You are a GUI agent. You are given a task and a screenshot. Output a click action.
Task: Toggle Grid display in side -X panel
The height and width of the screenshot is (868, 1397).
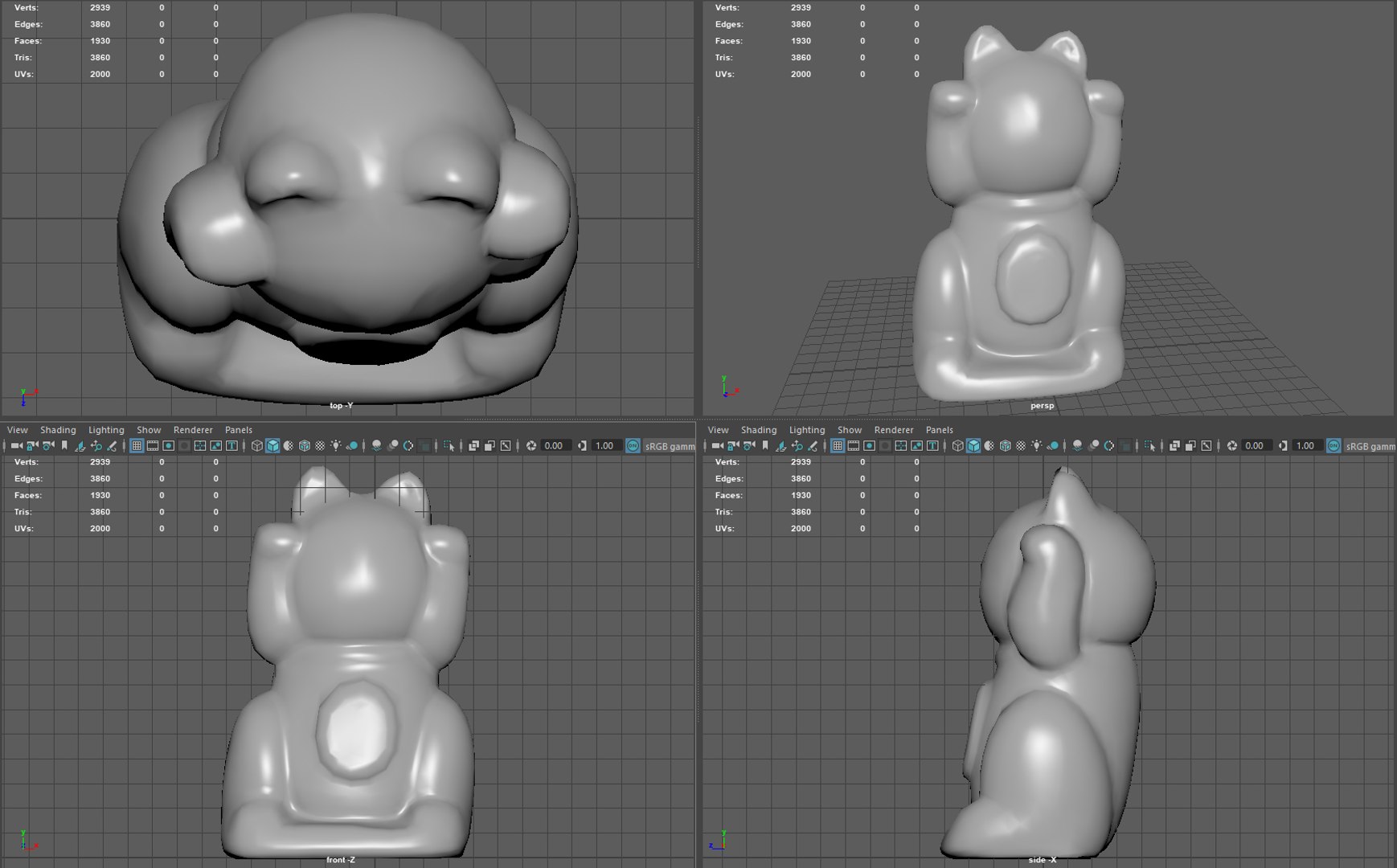click(838, 446)
